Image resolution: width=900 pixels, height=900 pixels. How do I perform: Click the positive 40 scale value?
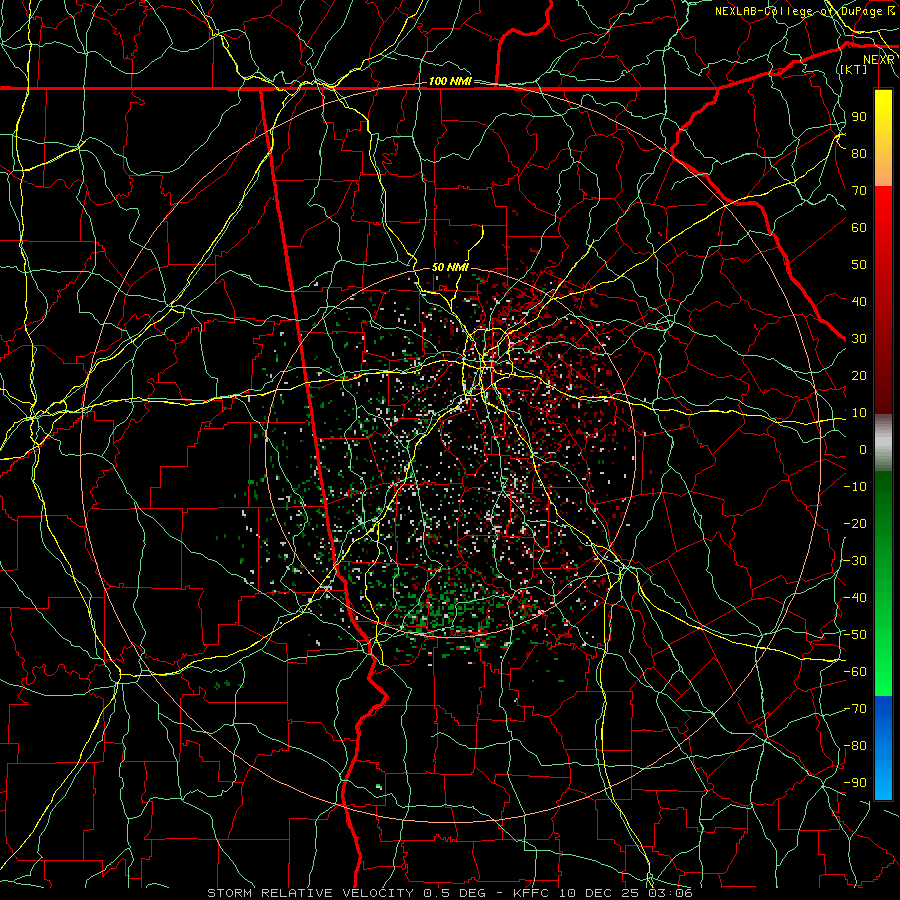point(859,301)
